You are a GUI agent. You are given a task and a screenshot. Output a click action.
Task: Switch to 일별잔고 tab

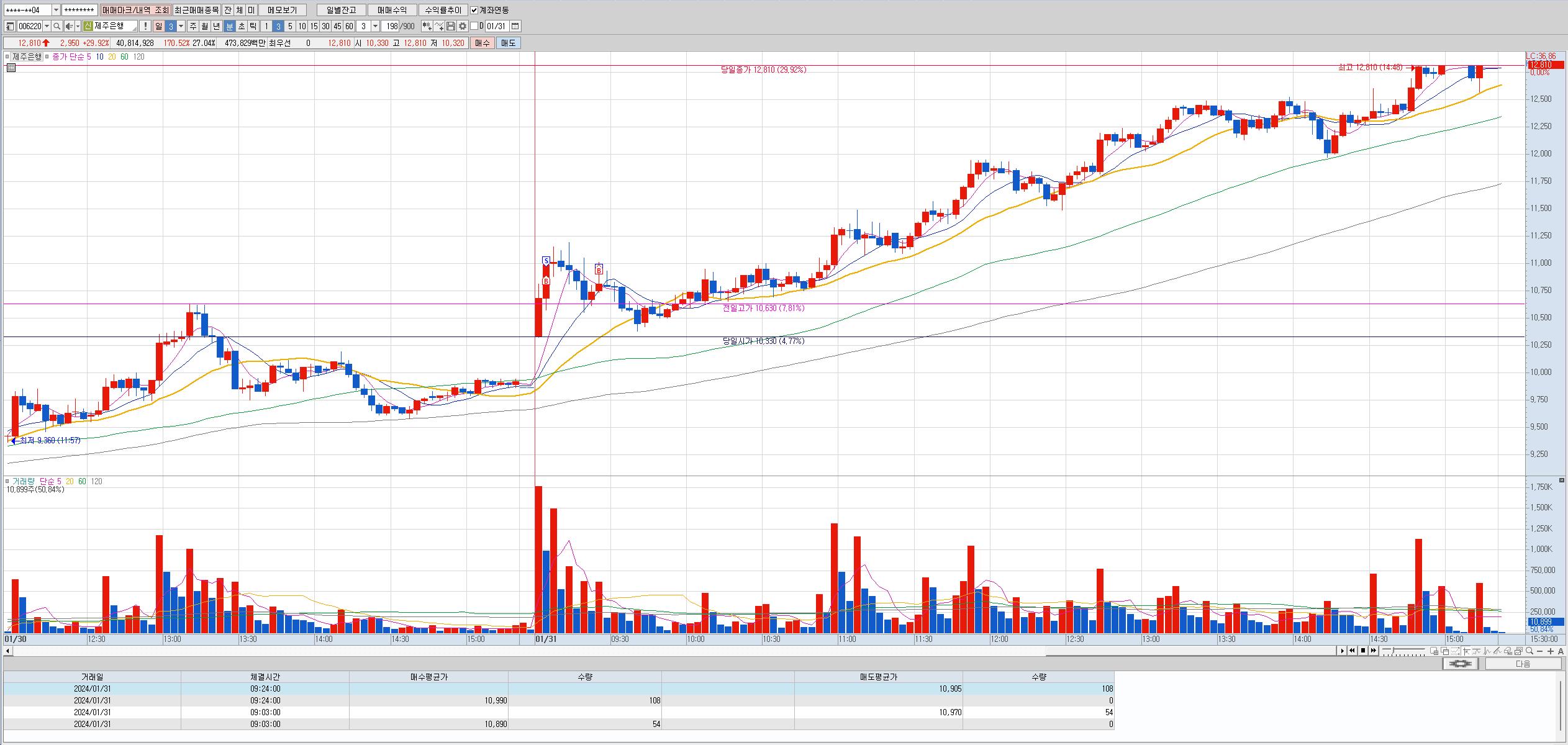click(341, 10)
